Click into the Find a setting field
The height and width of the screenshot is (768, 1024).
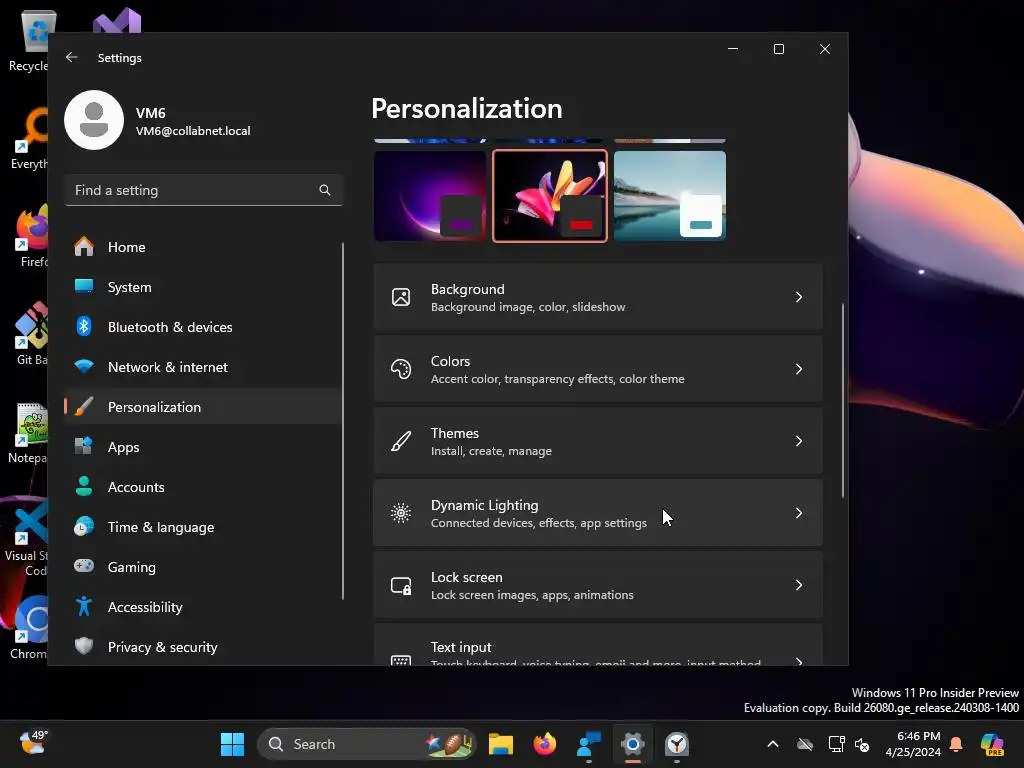pyautogui.click(x=204, y=190)
